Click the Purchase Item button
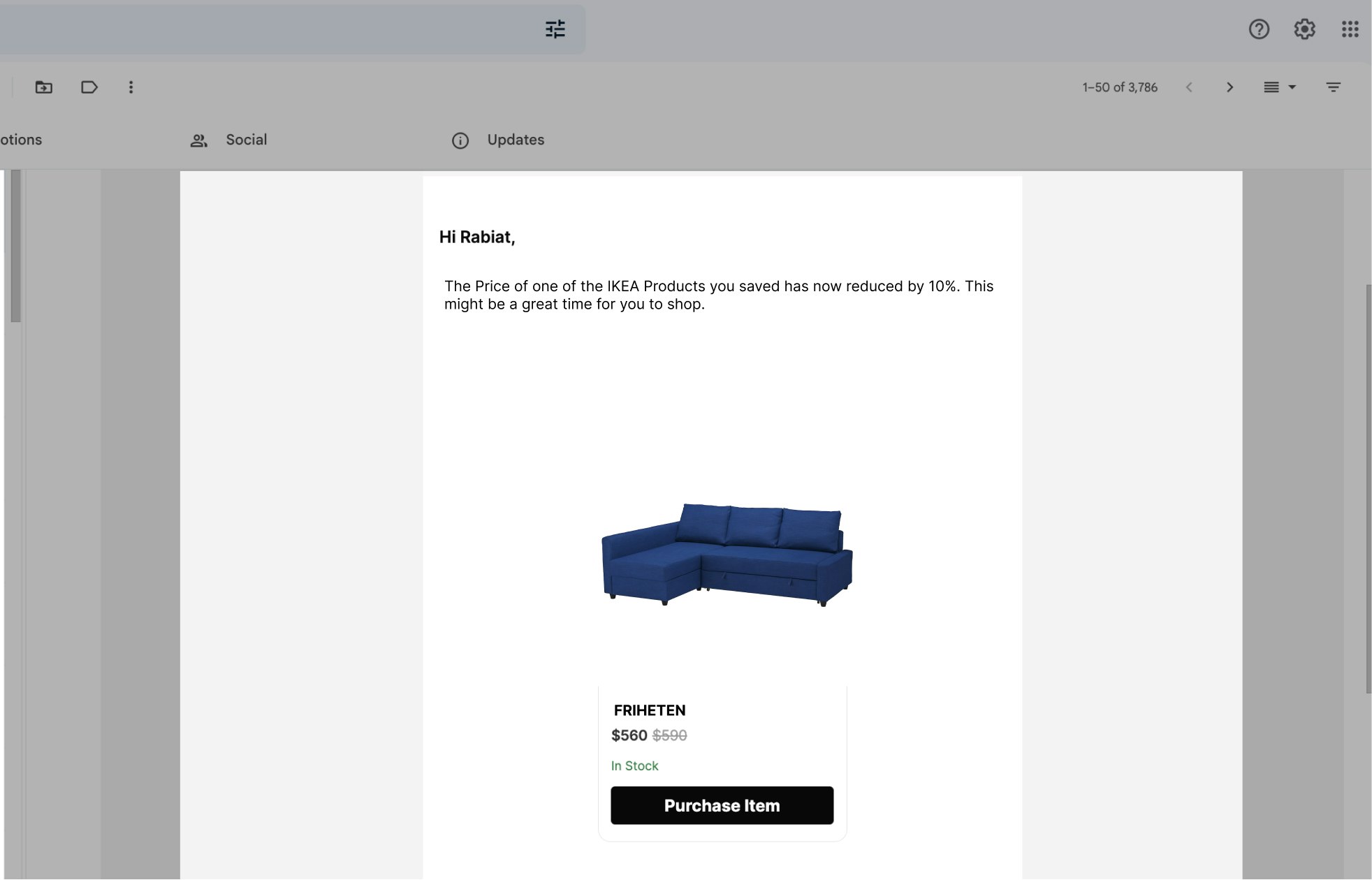The height and width of the screenshot is (880, 1372). pyautogui.click(x=722, y=805)
